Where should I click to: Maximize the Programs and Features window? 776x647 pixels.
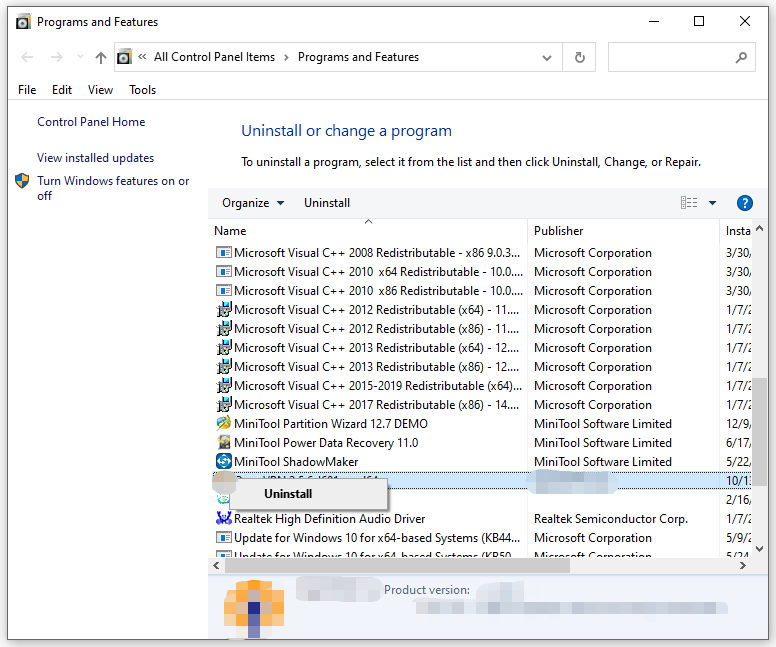click(x=699, y=21)
